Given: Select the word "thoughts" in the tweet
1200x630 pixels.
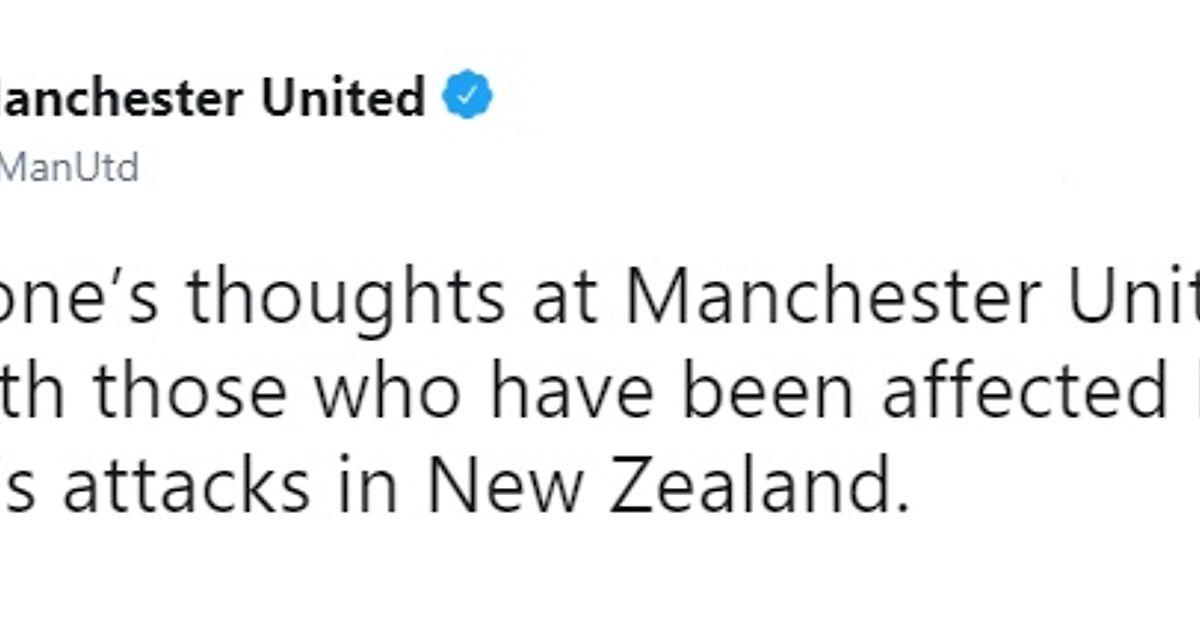Looking at the screenshot, I should [346, 297].
